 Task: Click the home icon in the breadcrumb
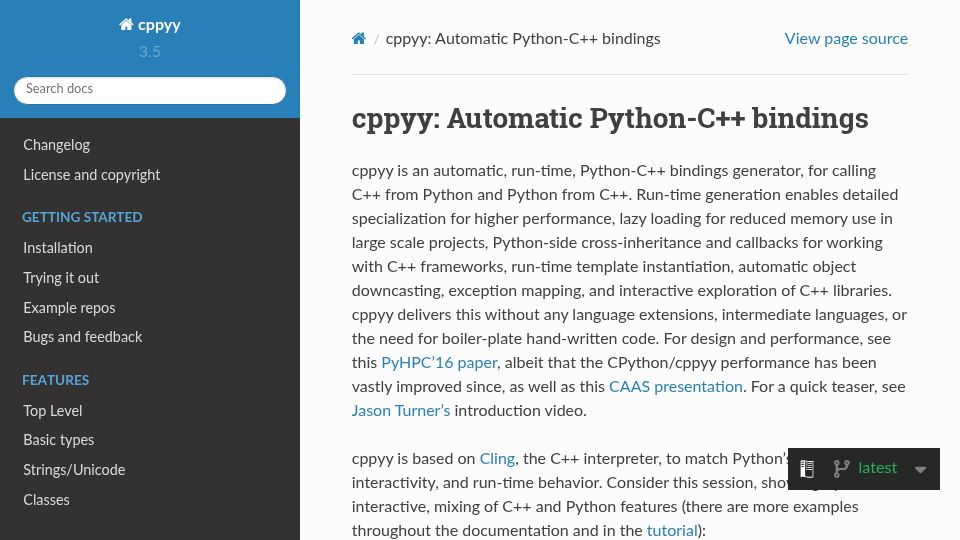(359, 39)
